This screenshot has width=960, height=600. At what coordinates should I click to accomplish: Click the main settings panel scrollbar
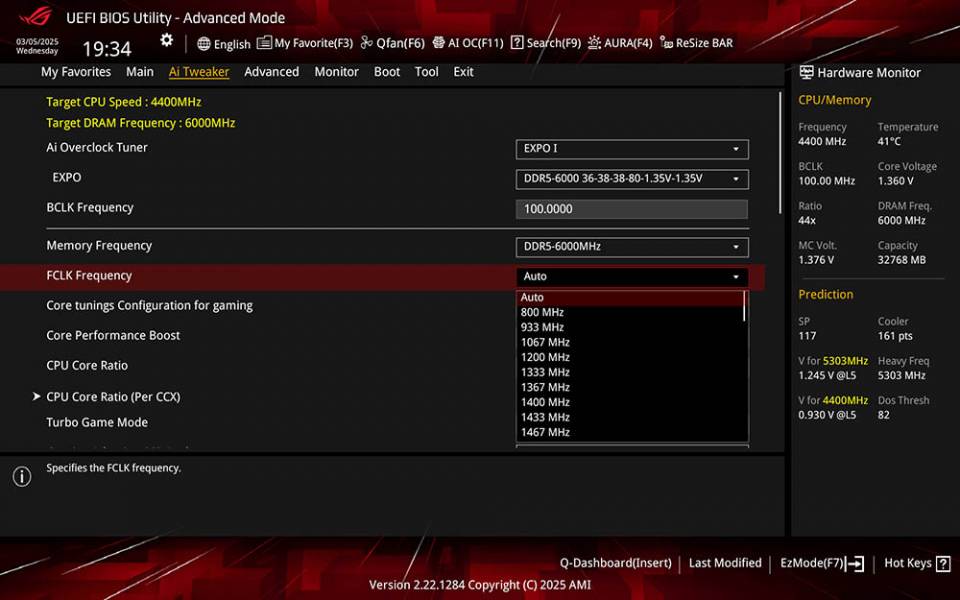(x=780, y=152)
